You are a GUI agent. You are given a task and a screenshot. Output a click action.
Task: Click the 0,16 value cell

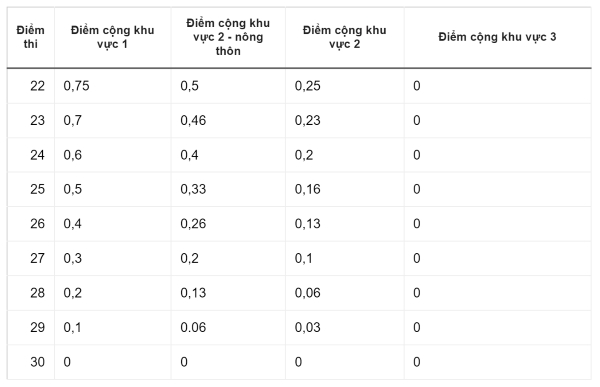tap(344, 189)
